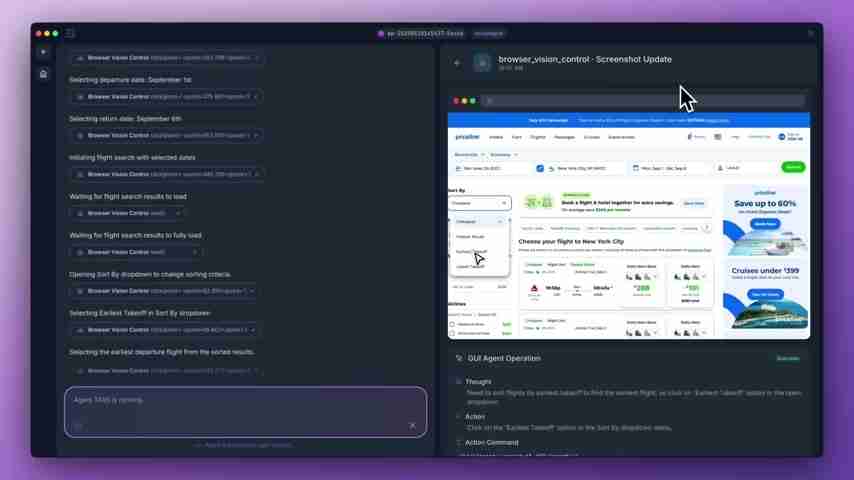Stop the running agent in the input box
The image size is (854, 480).
point(412,426)
